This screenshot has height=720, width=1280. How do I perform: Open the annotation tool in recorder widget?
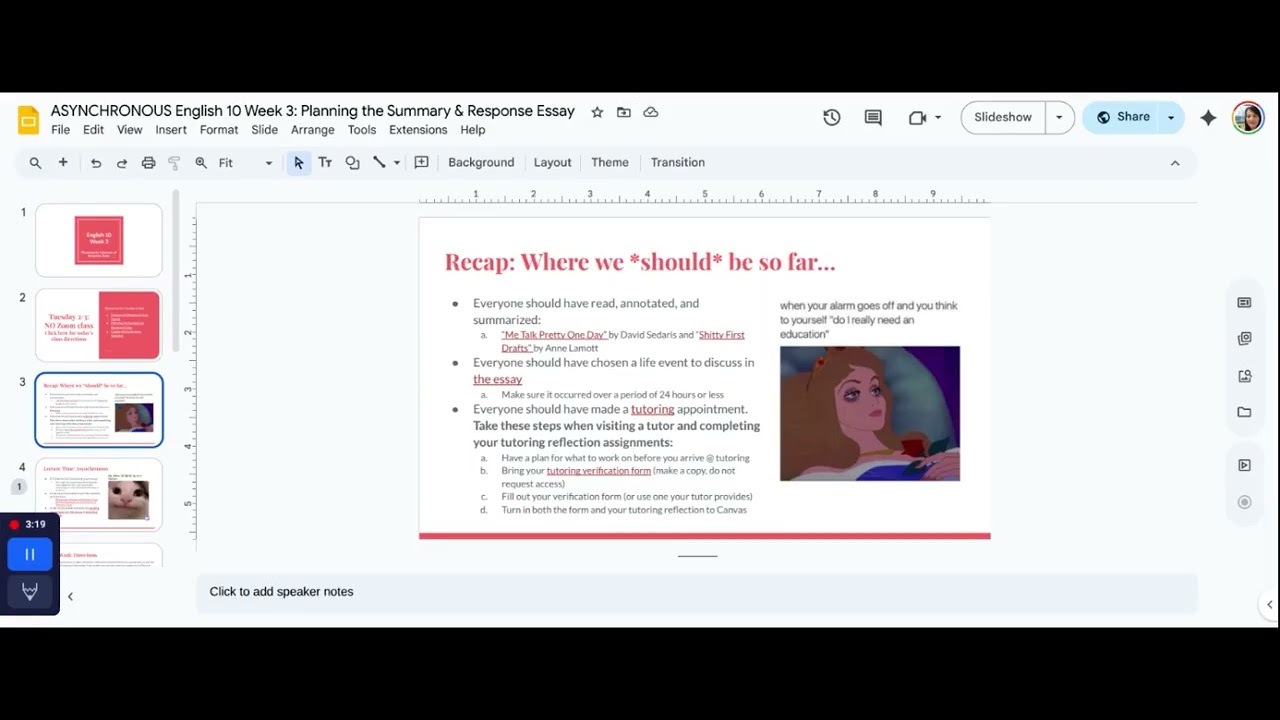click(30, 592)
